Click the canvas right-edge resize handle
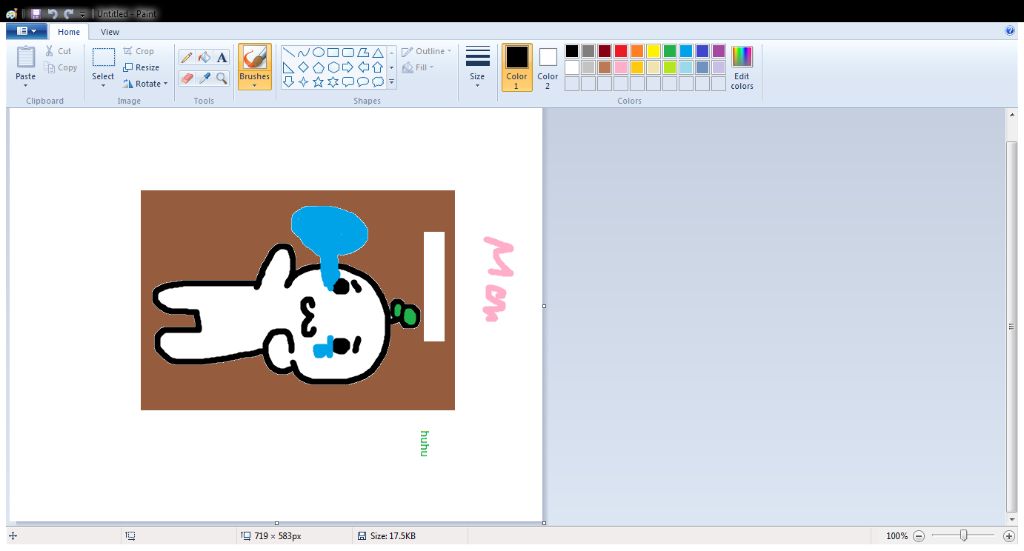The height and width of the screenshot is (551, 1024). click(x=544, y=306)
